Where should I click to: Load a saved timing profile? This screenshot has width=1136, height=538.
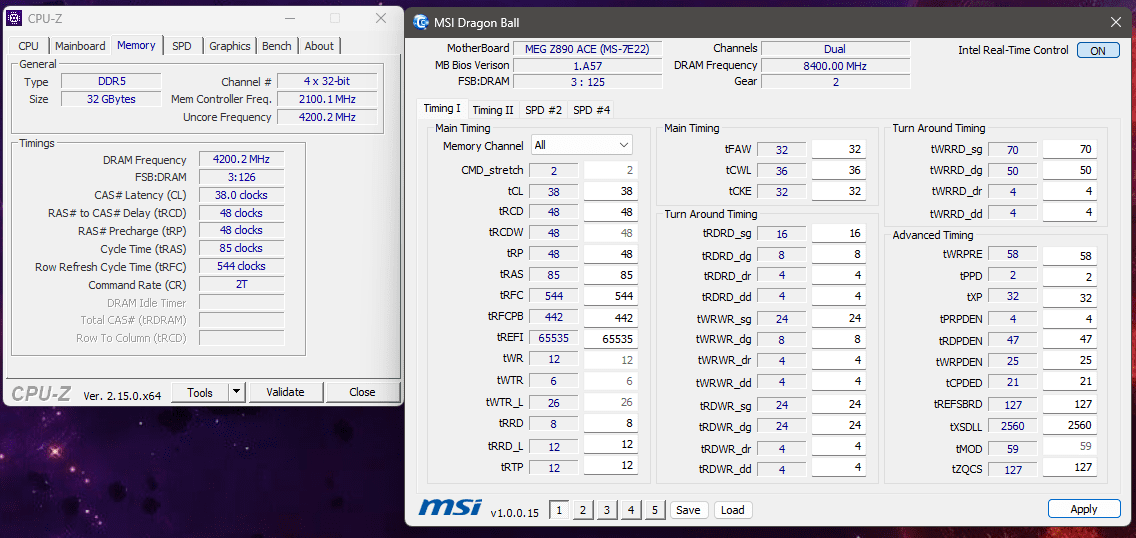pyautogui.click(x=732, y=510)
